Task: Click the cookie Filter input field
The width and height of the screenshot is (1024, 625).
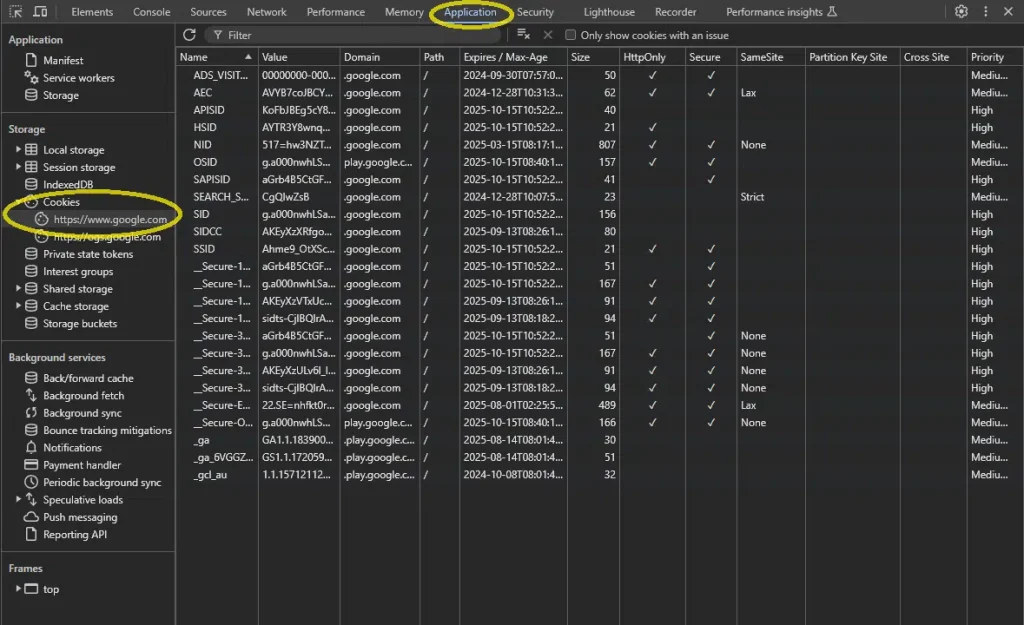Action: point(360,35)
